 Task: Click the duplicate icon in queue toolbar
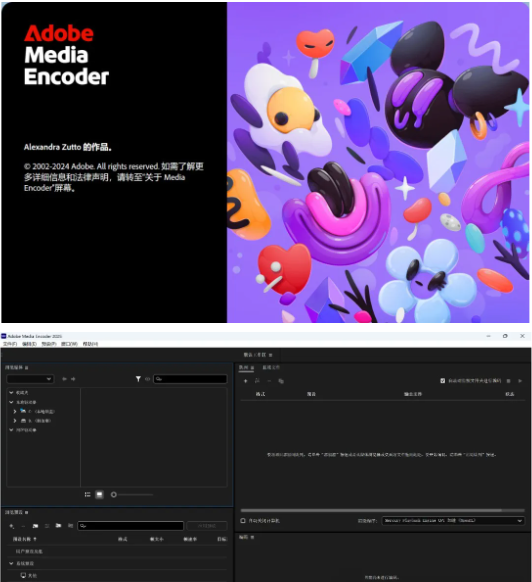coord(281,381)
